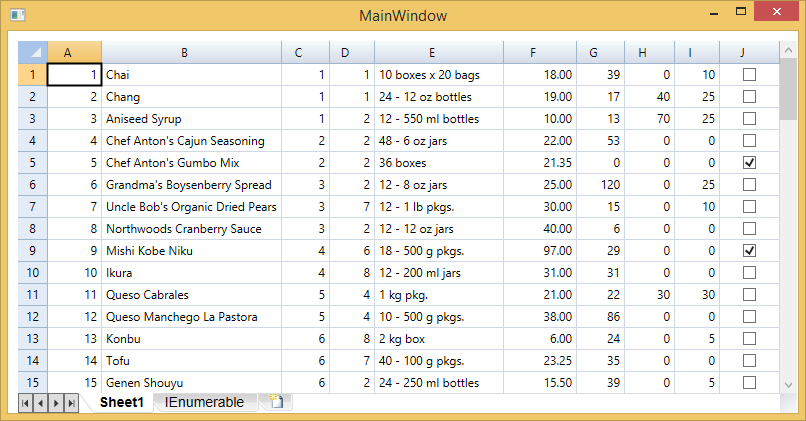Select cell 'Queso Manchego La Pastora'
The width and height of the screenshot is (806, 421).
click(x=191, y=317)
